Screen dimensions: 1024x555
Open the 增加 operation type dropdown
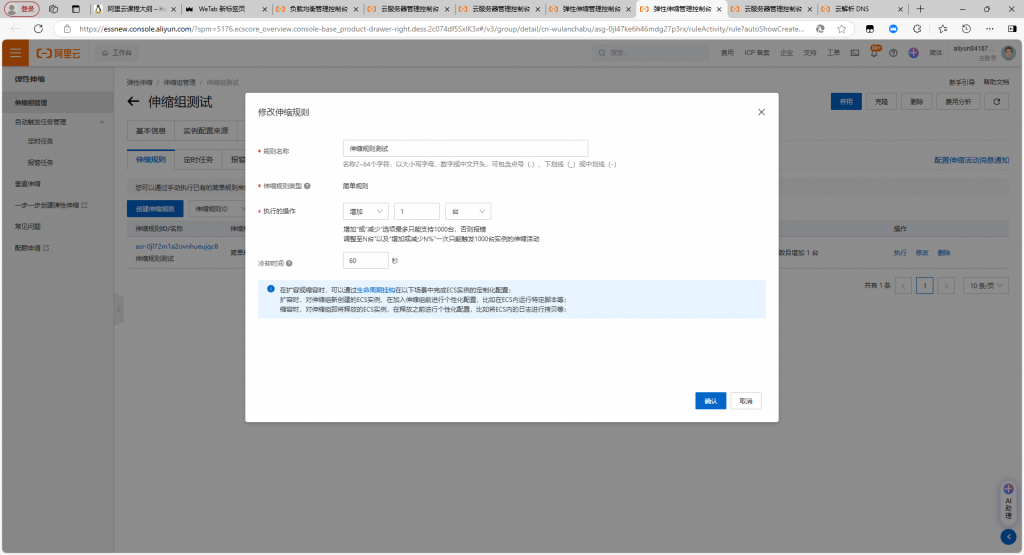[x=365, y=211]
